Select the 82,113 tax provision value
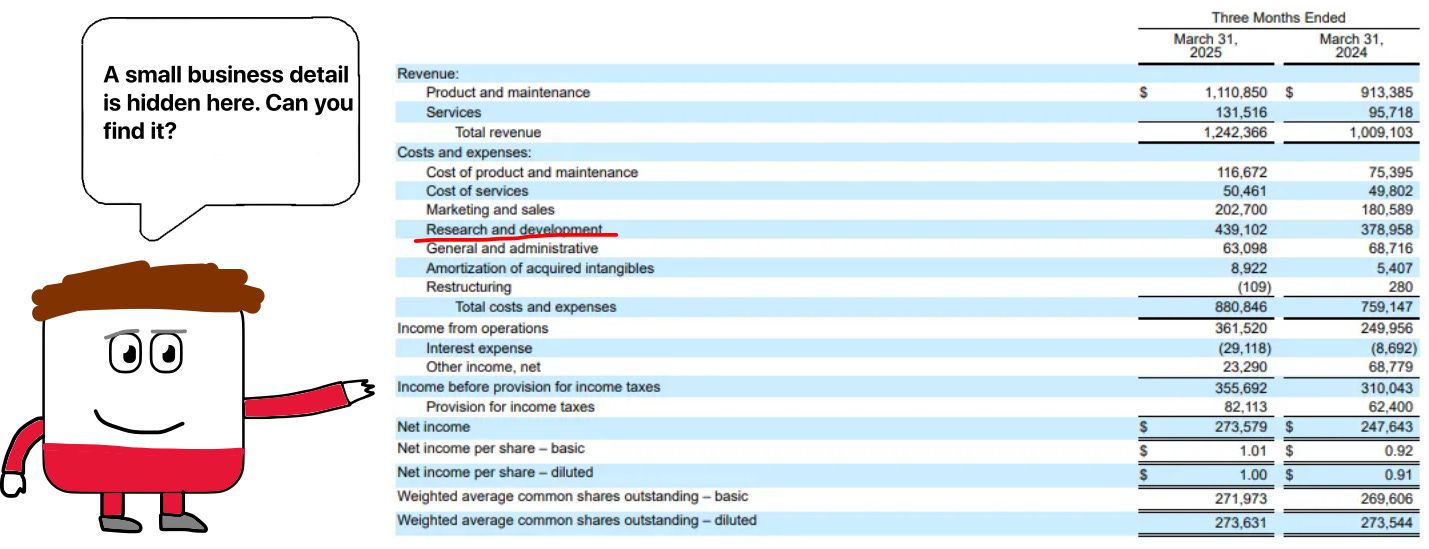 coord(1246,407)
